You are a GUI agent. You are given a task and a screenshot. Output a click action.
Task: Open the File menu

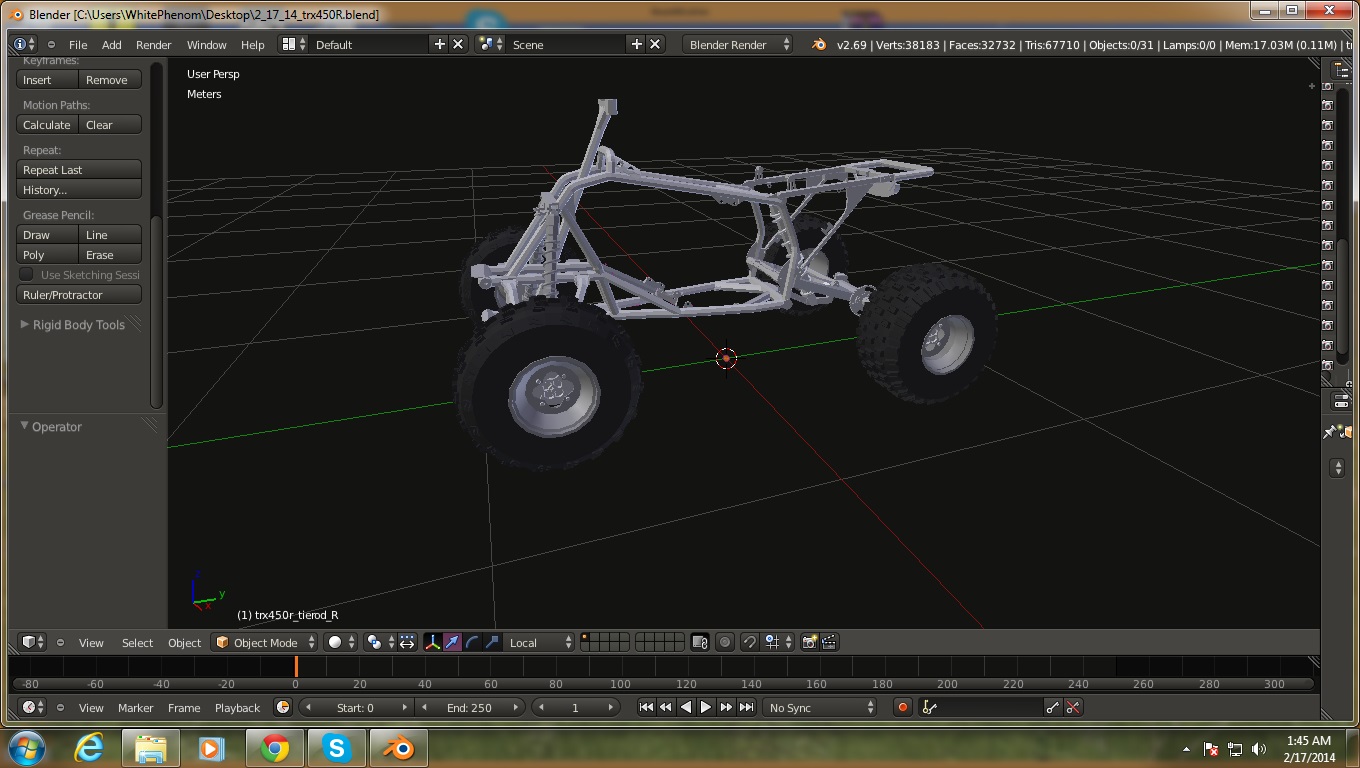[78, 44]
